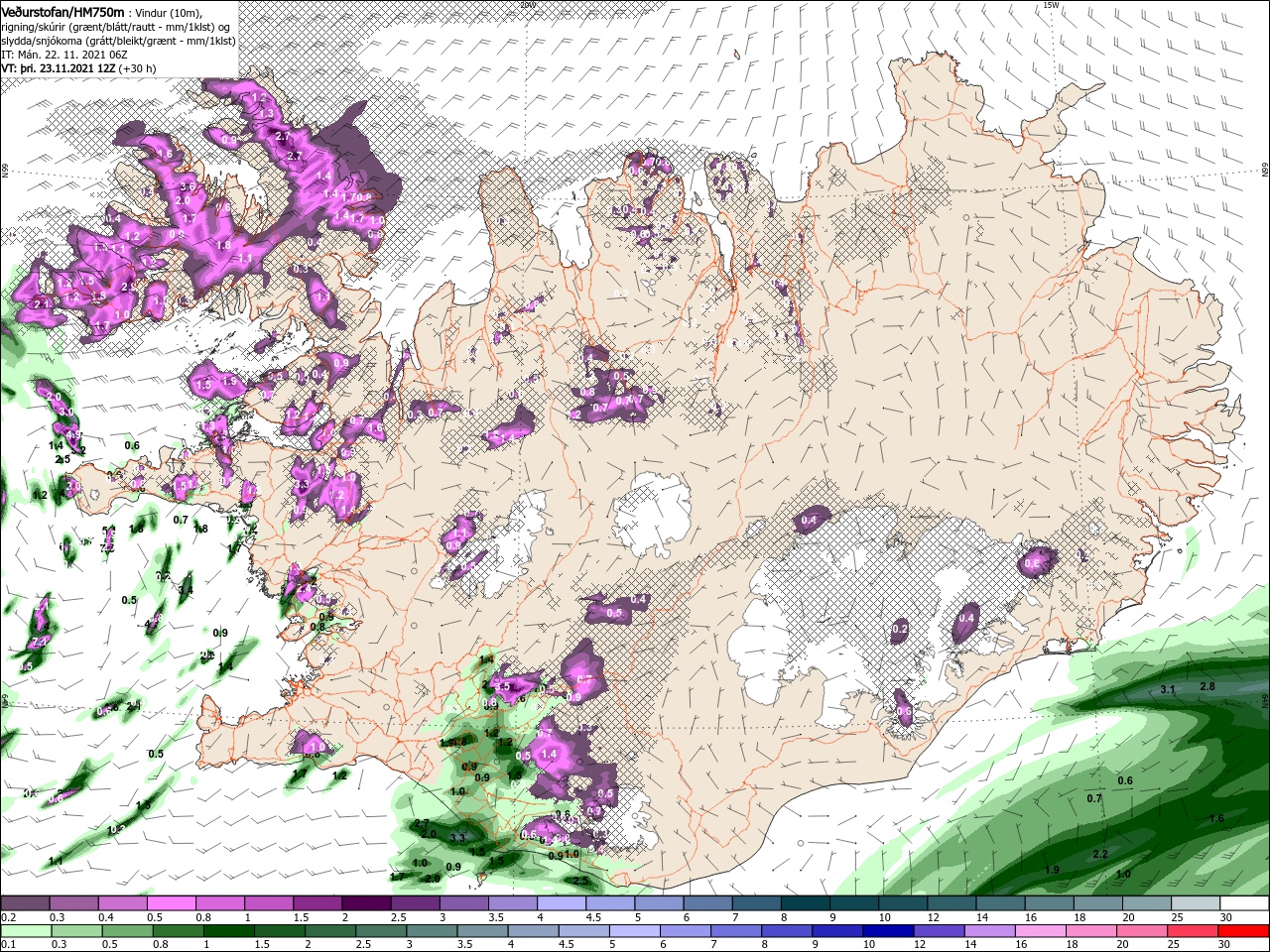Viewport: 1270px width, 952px height.
Task: Click the 30 label on lower legend row
Action: coord(1226,945)
